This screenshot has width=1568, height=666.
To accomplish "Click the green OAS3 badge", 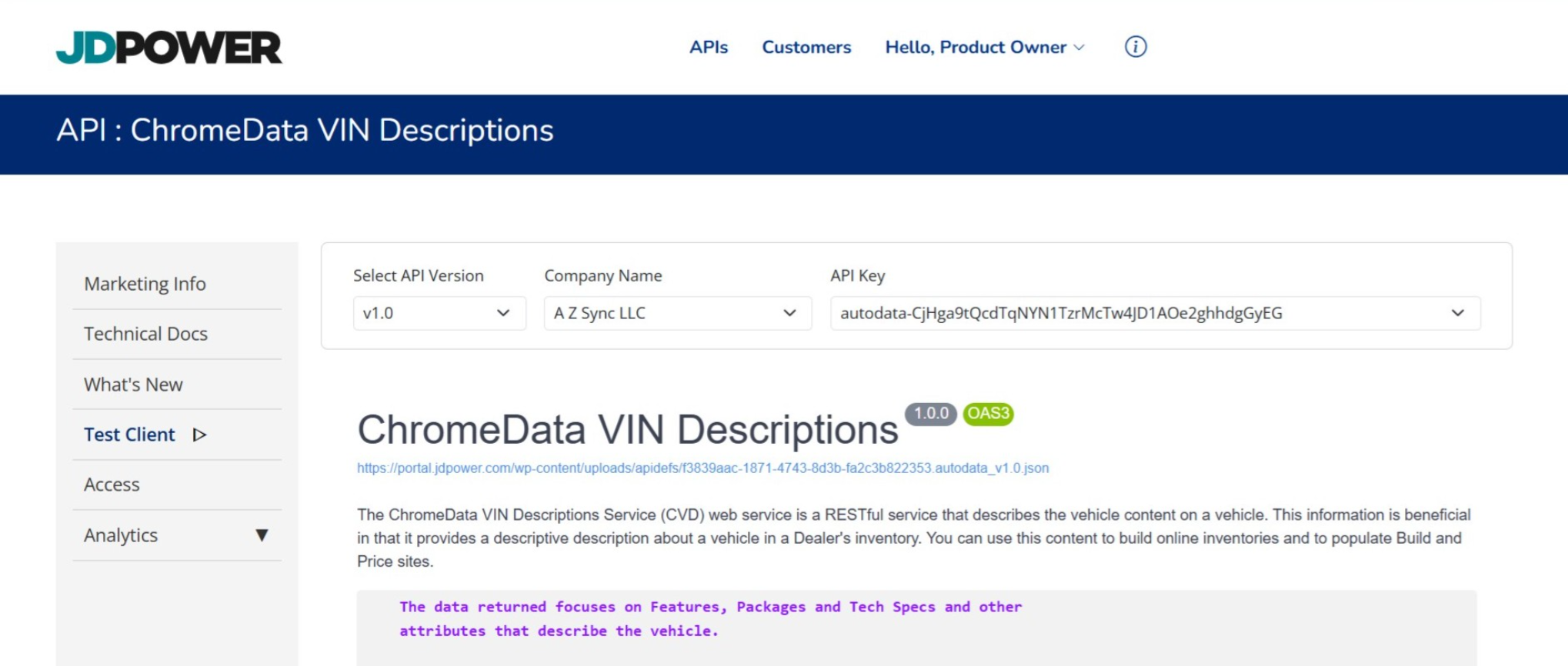I will (989, 414).
